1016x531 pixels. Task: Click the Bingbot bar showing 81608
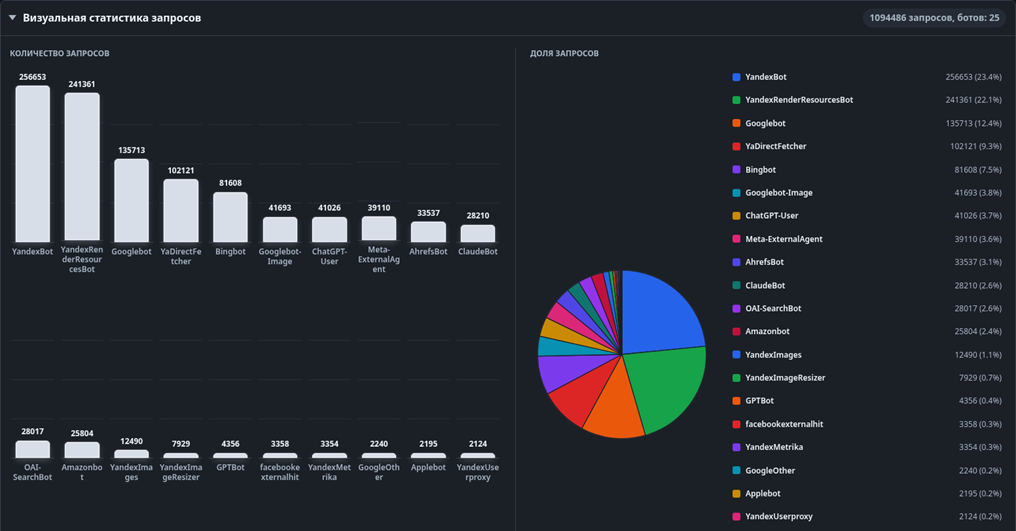tap(231, 217)
